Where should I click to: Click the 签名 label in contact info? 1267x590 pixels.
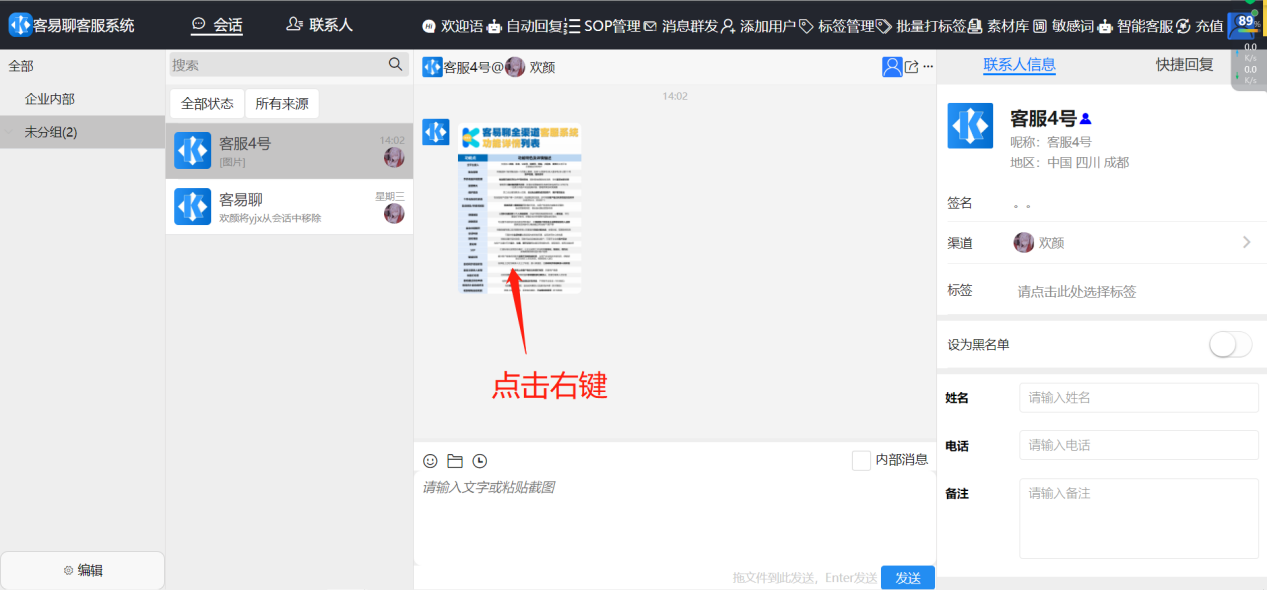click(960, 203)
